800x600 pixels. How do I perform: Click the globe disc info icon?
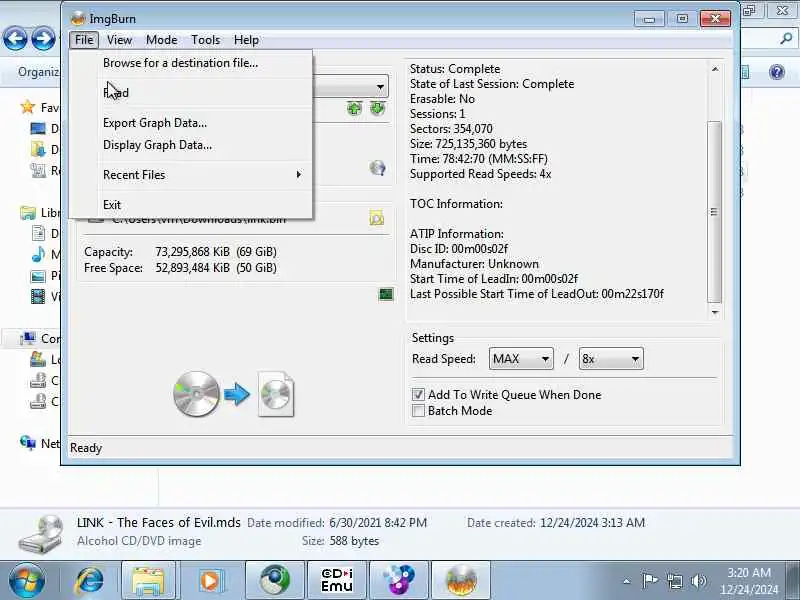pyautogui.click(x=377, y=168)
